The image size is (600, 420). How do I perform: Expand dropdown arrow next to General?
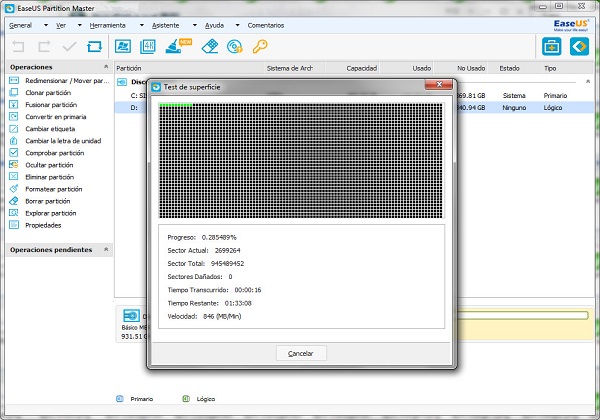[x=46, y=25]
